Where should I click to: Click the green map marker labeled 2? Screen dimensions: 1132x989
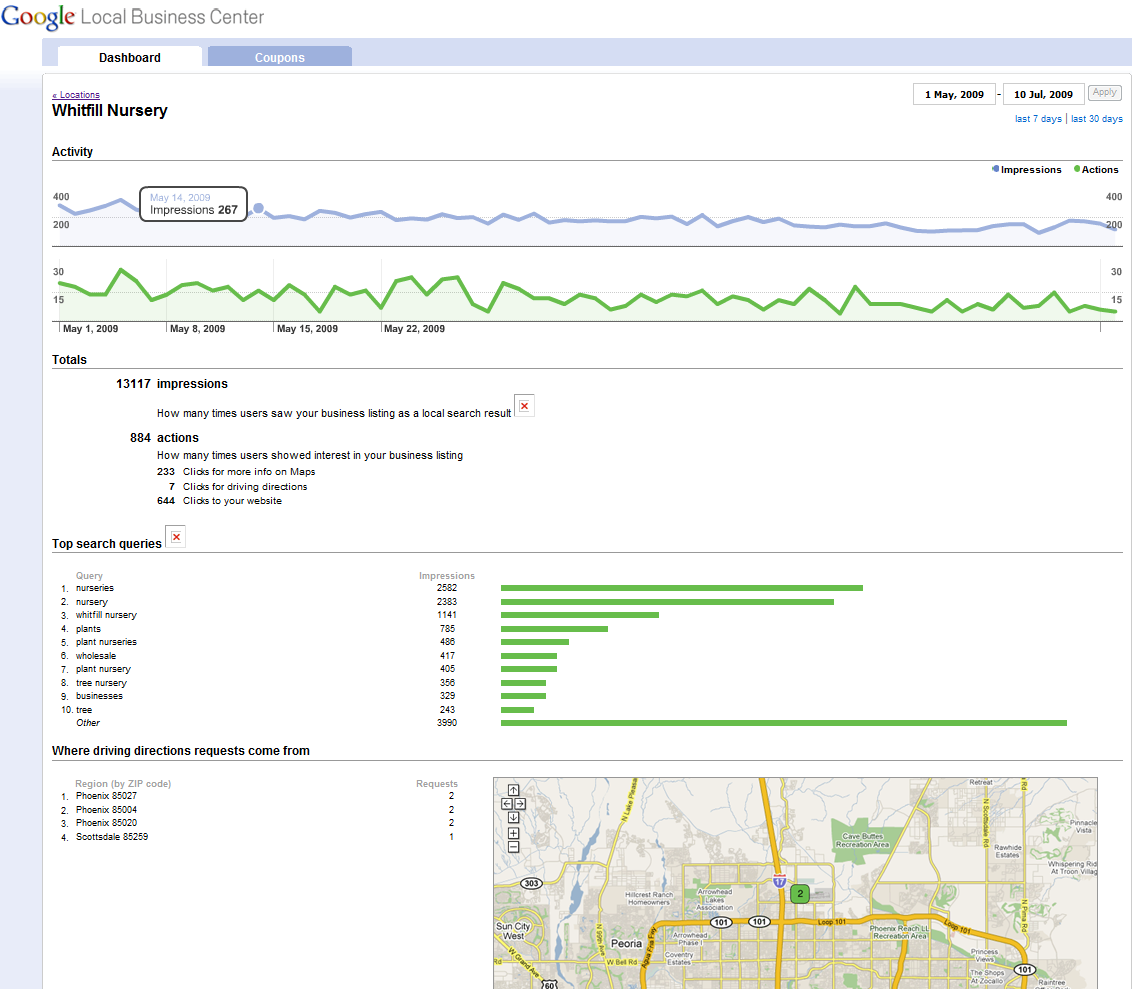[x=800, y=894]
